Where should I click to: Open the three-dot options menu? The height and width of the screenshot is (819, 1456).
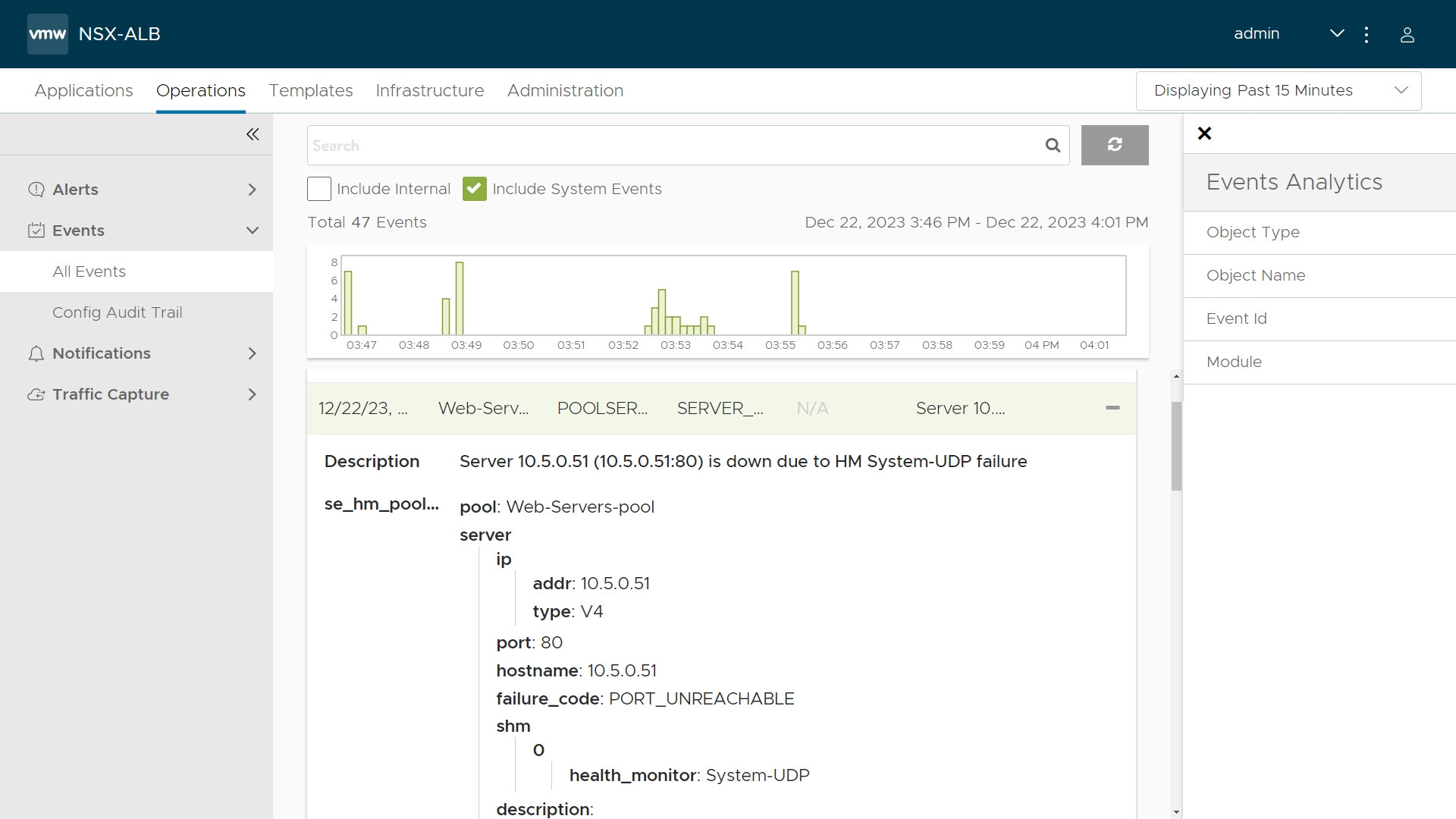point(1366,35)
